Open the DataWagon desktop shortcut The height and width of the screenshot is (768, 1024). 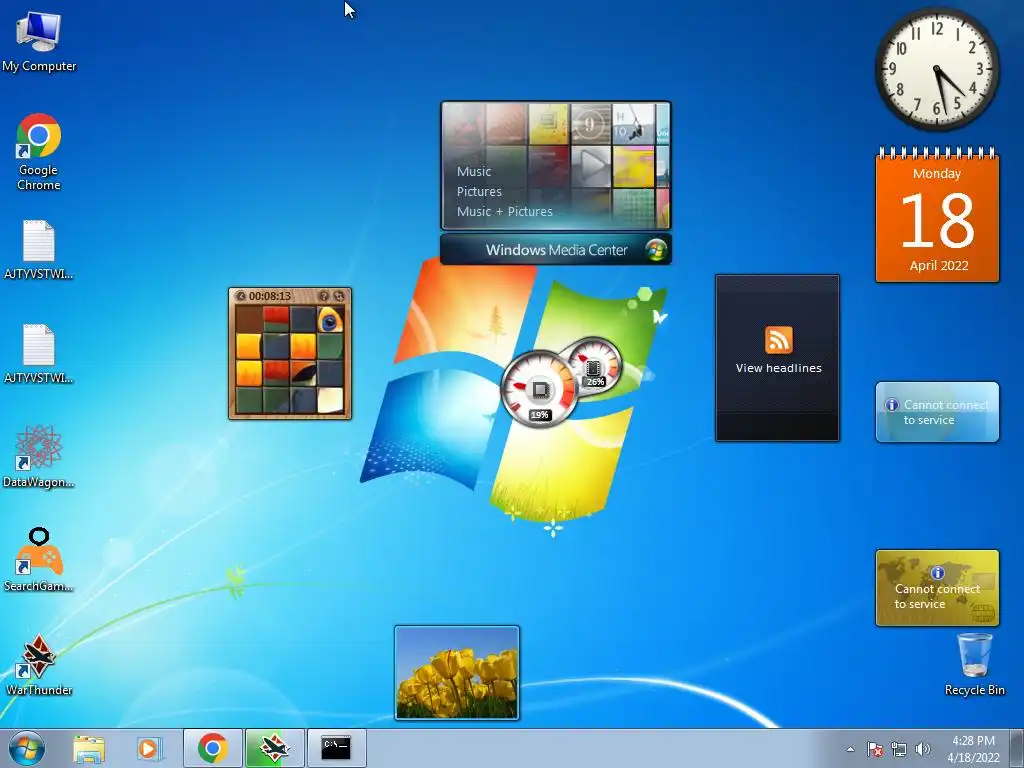(x=39, y=456)
